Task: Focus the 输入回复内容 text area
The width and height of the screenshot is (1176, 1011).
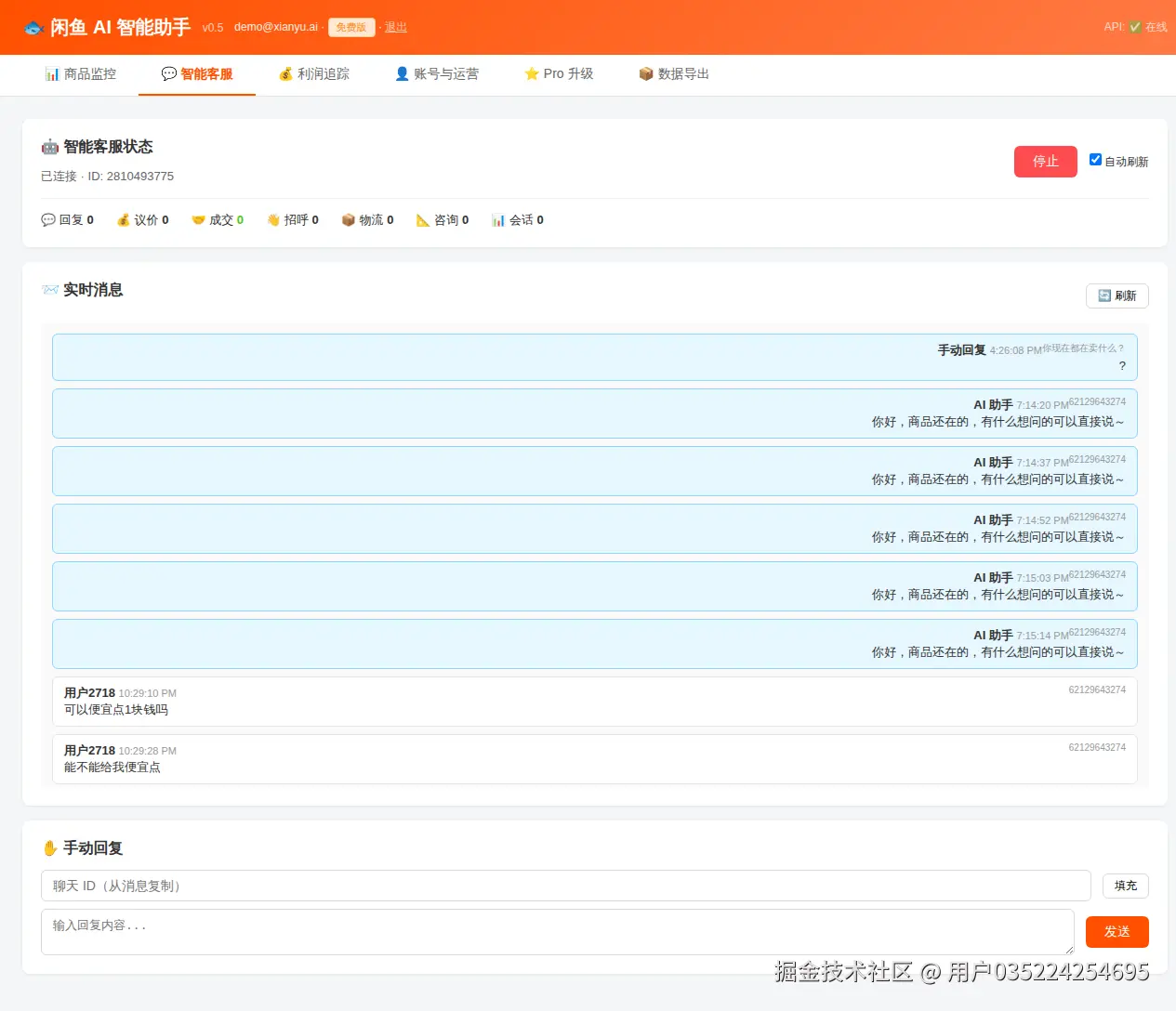Action: [558, 932]
